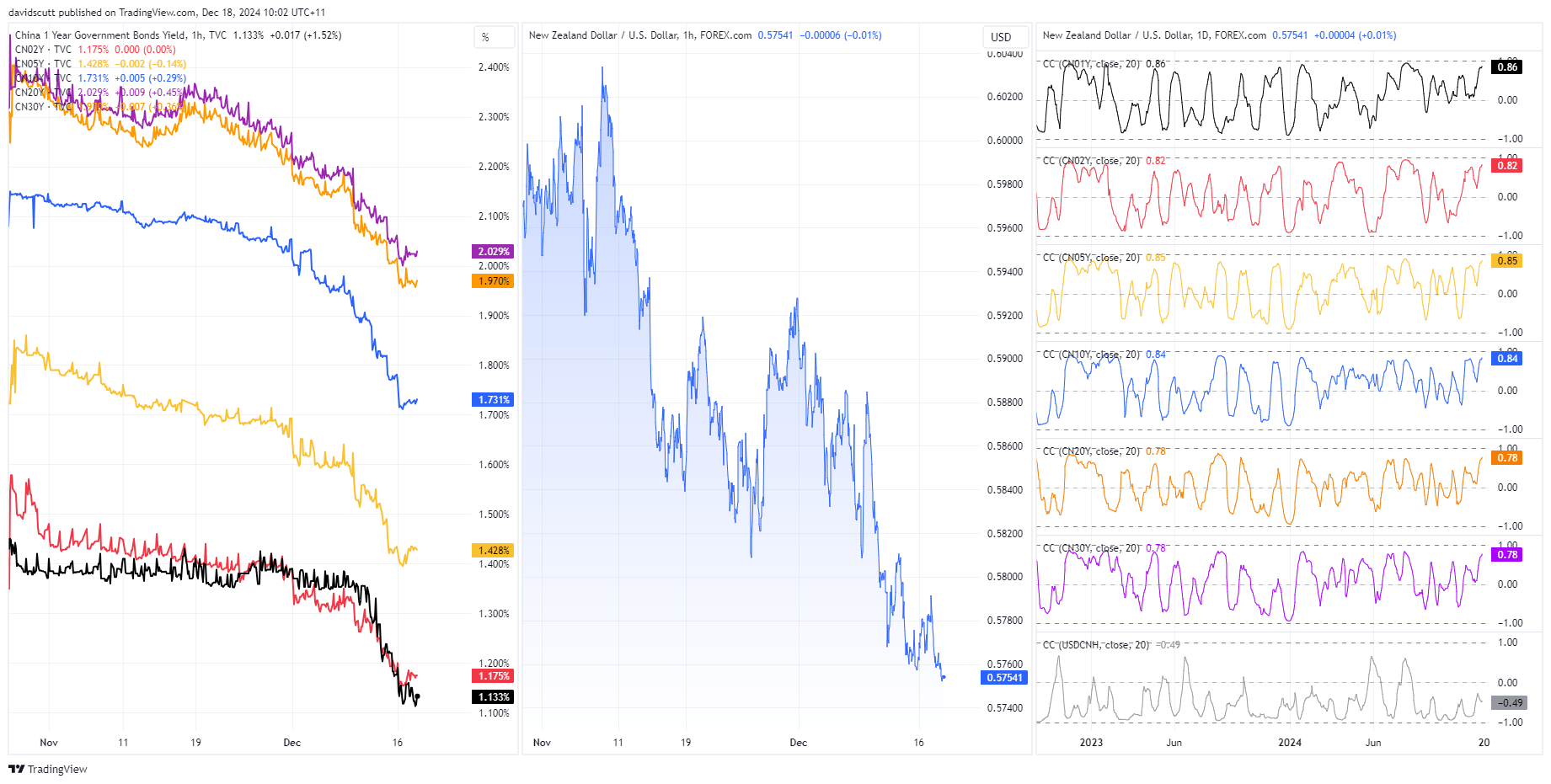Click the black 1.133% price label
The width and height of the screenshot is (1551, 784).
coord(493,697)
